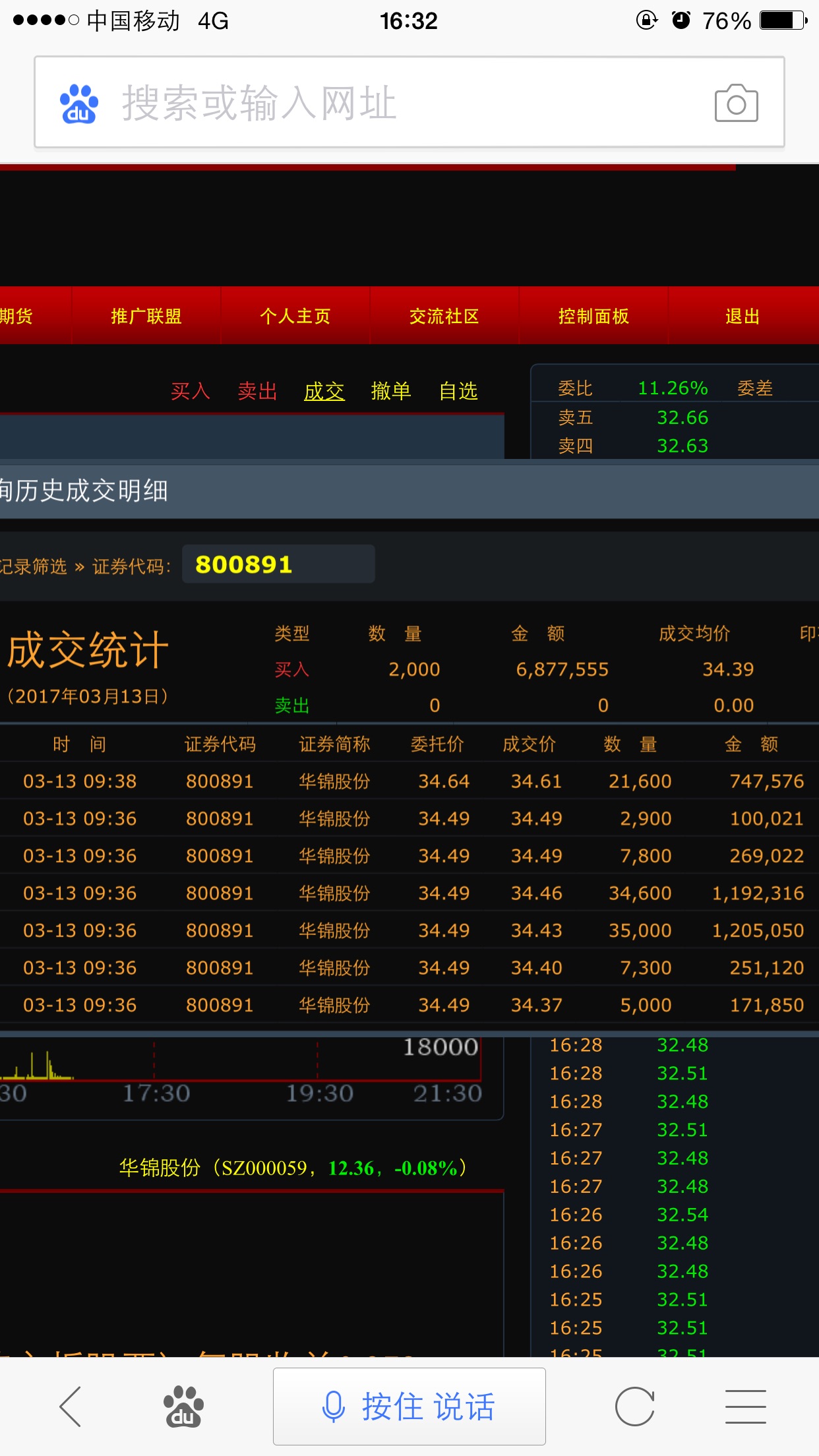The image size is (819, 1456).
Task: Switch to the 买入 tab
Action: tap(190, 391)
